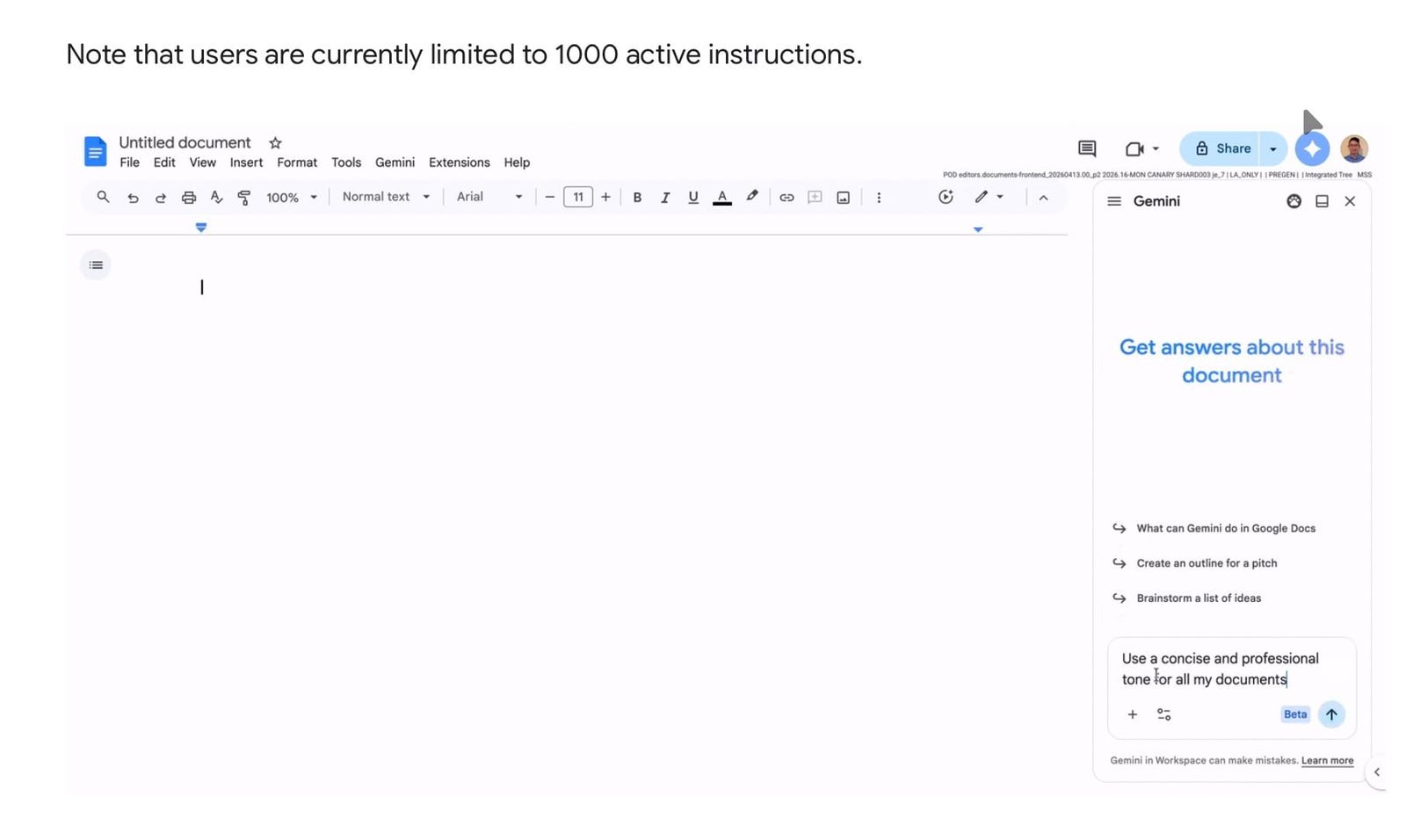This screenshot has height=840, width=1406.
Task: Click the Gemini sparkle button
Action: point(1312,148)
